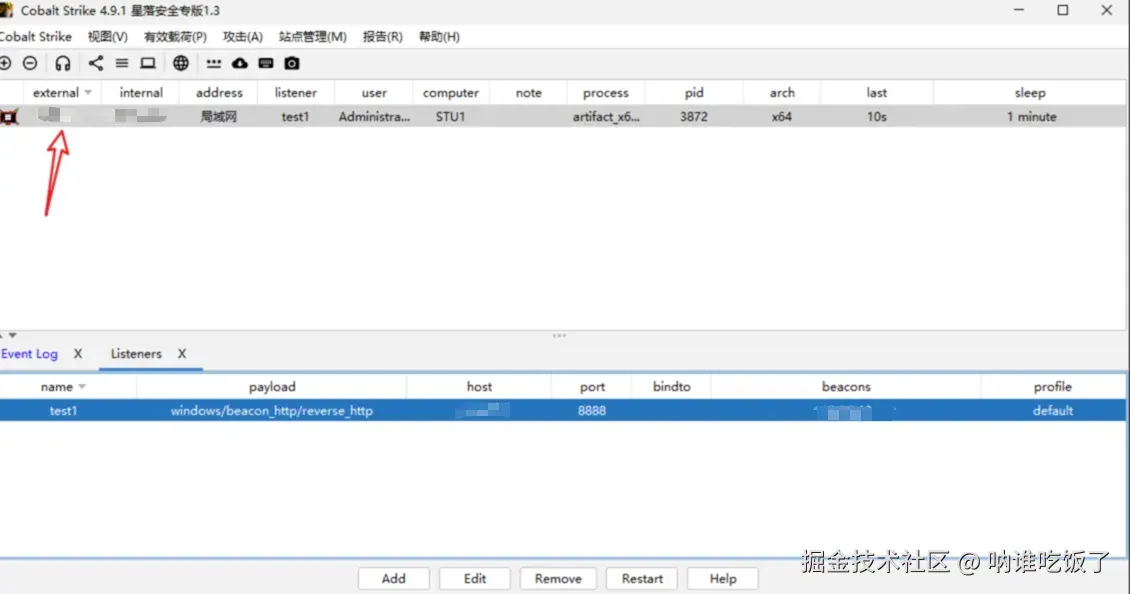Click the Restart listener button
Image resolution: width=1130 pixels, height=594 pixels.
642,579
